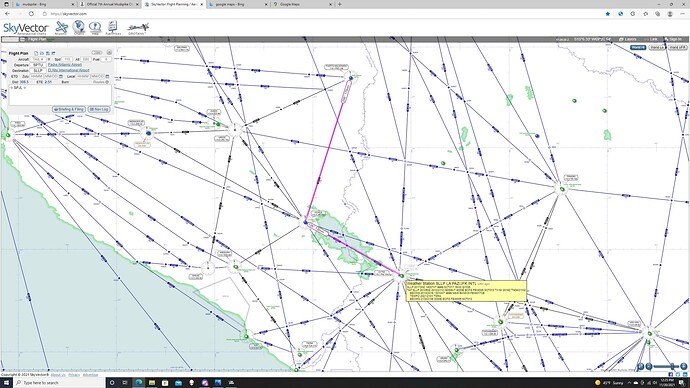Open the Help speech-bubble icon

click(95, 27)
